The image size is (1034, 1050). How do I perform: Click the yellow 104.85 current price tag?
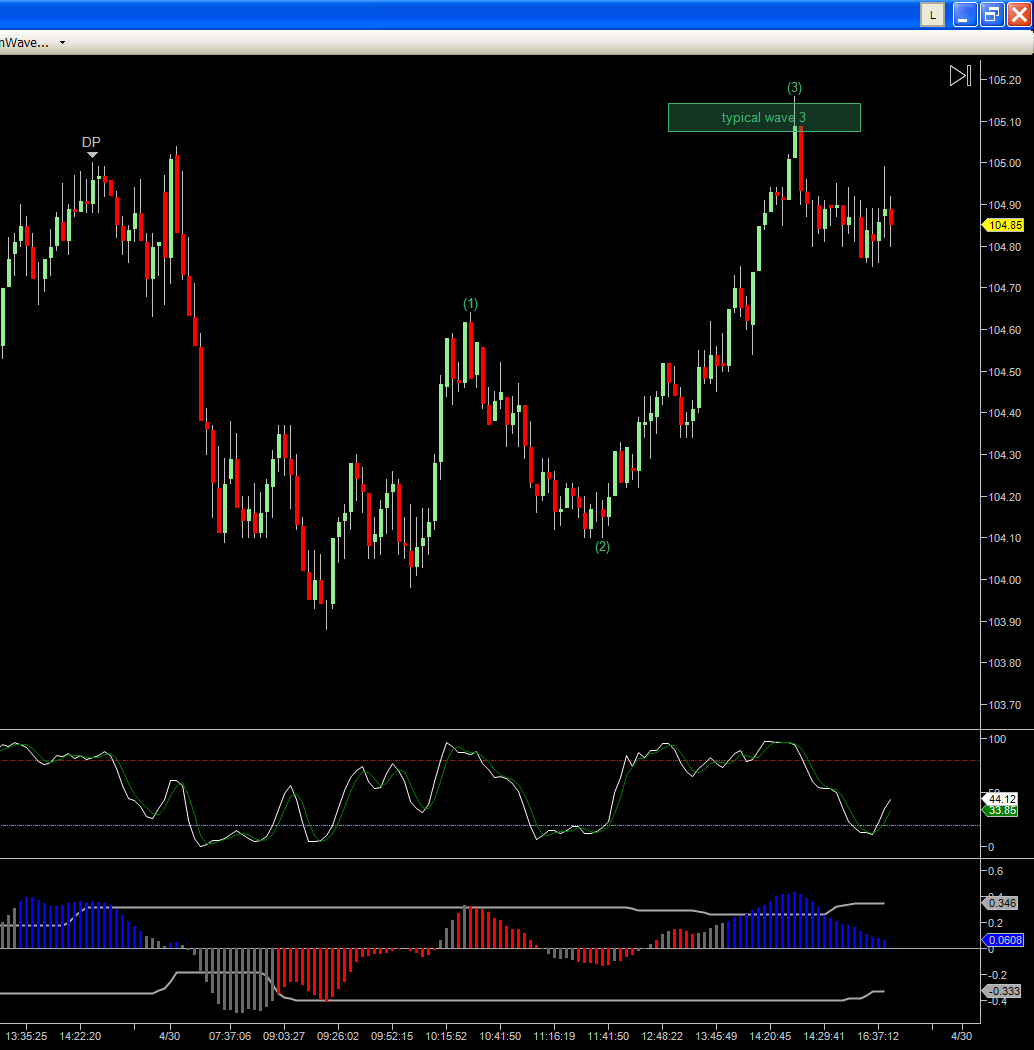1003,225
